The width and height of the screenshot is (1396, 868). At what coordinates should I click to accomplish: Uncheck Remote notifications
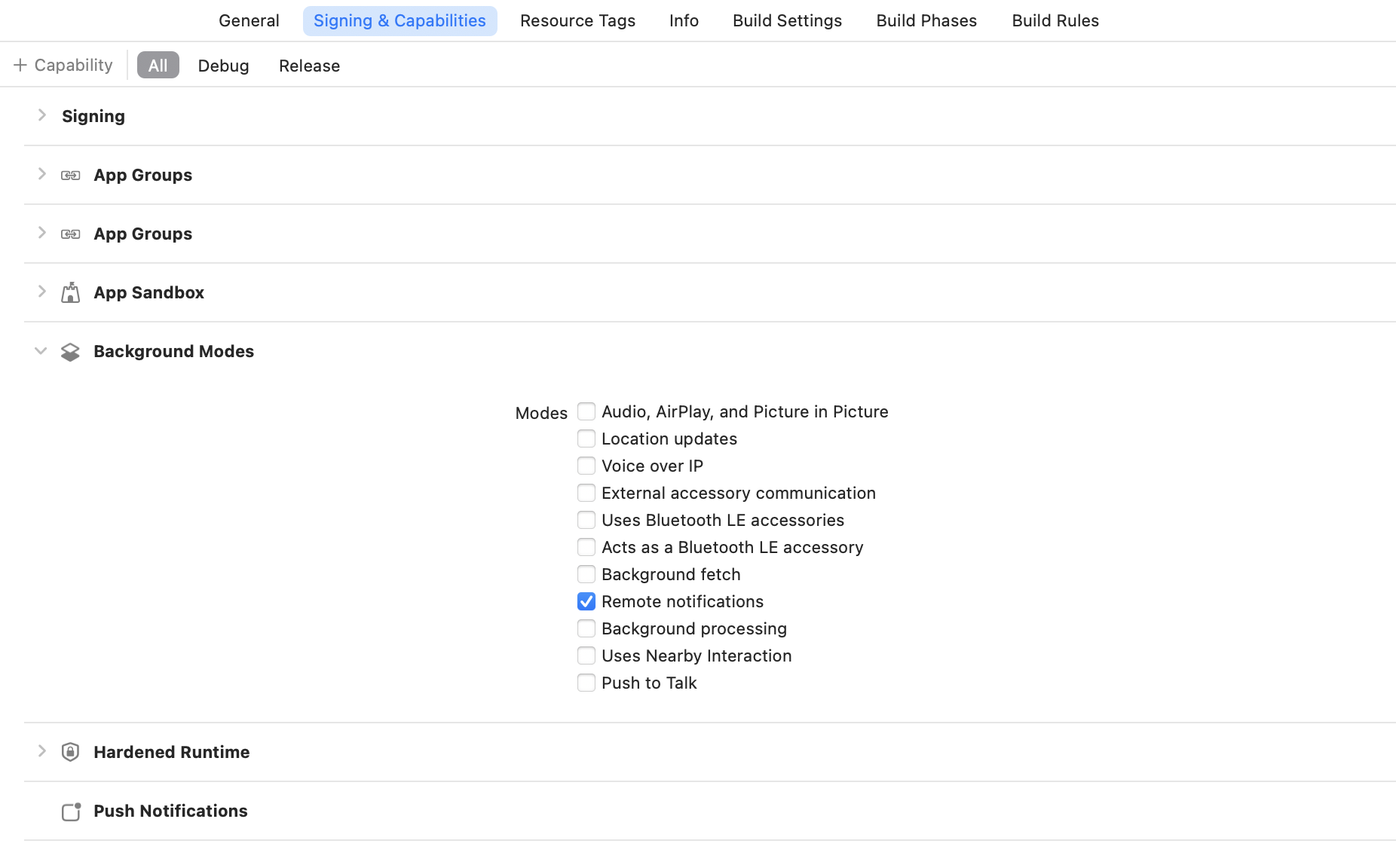pyautogui.click(x=586, y=601)
